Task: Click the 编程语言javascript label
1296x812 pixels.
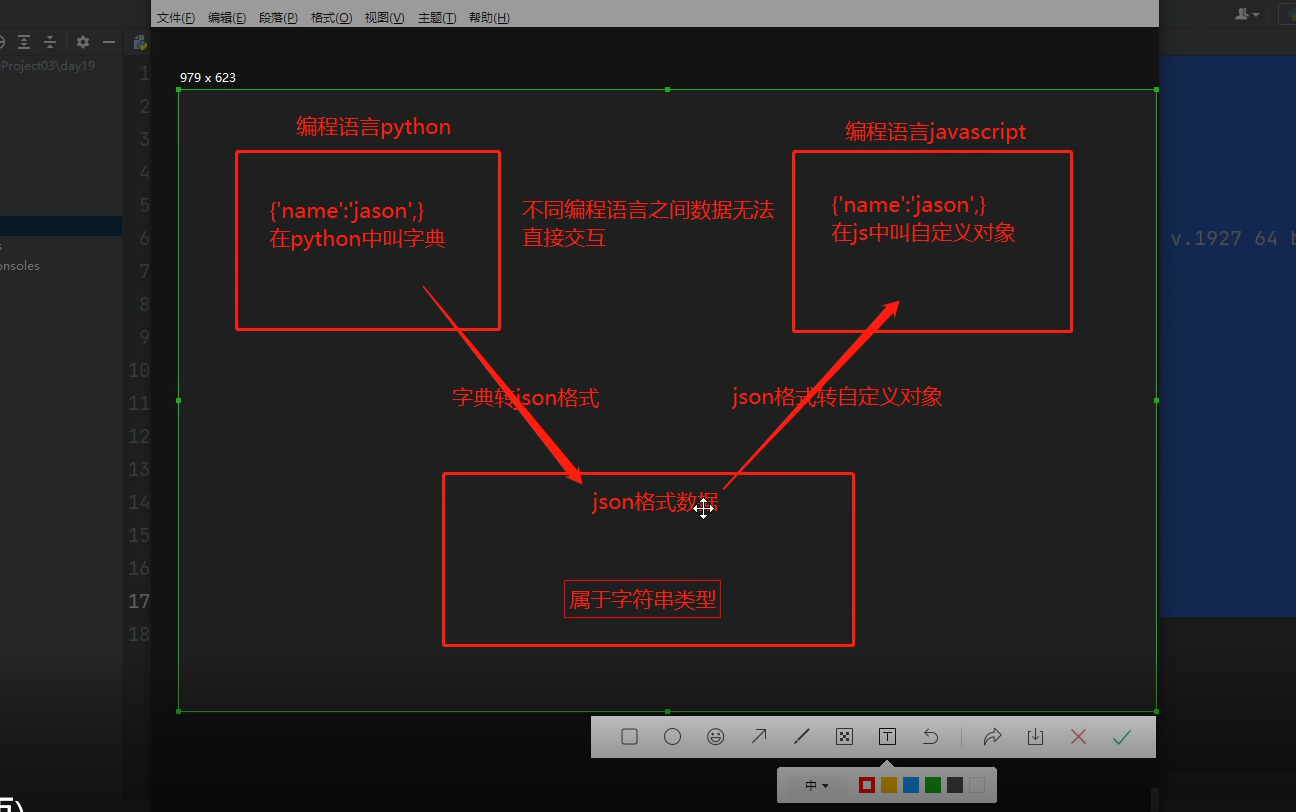Action: pyautogui.click(x=936, y=132)
